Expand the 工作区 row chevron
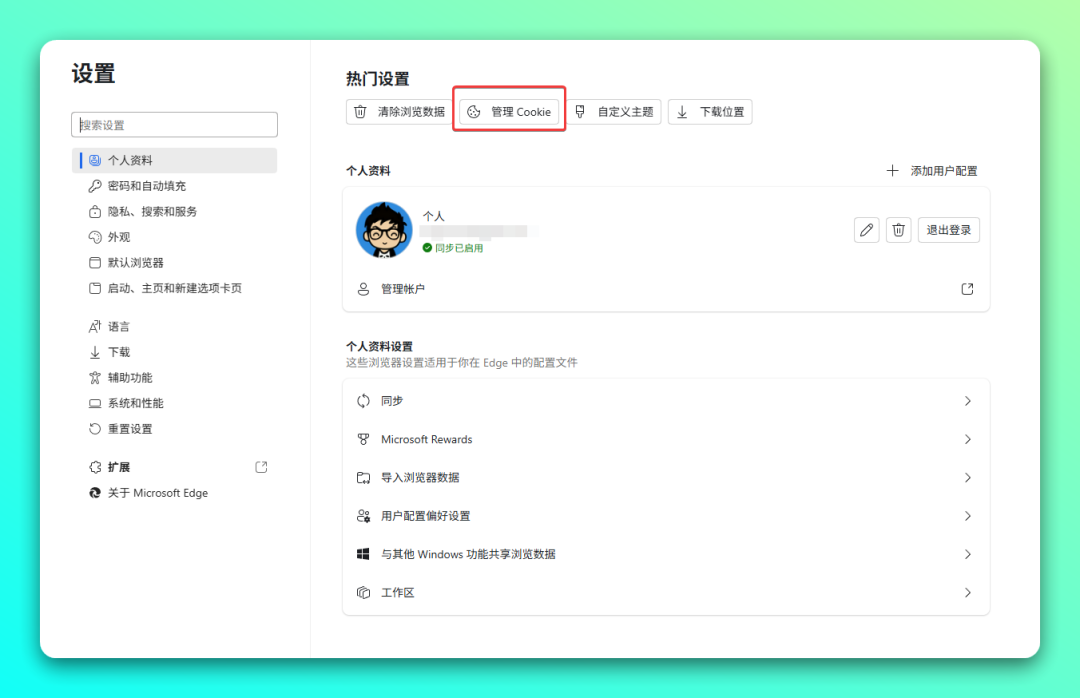 (x=968, y=593)
